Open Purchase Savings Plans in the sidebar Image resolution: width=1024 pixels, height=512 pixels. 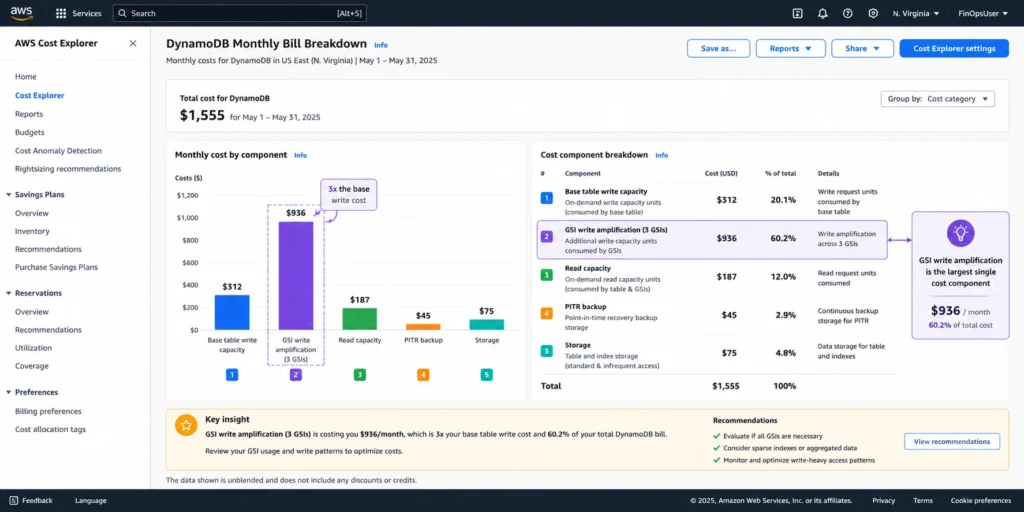coord(57,267)
